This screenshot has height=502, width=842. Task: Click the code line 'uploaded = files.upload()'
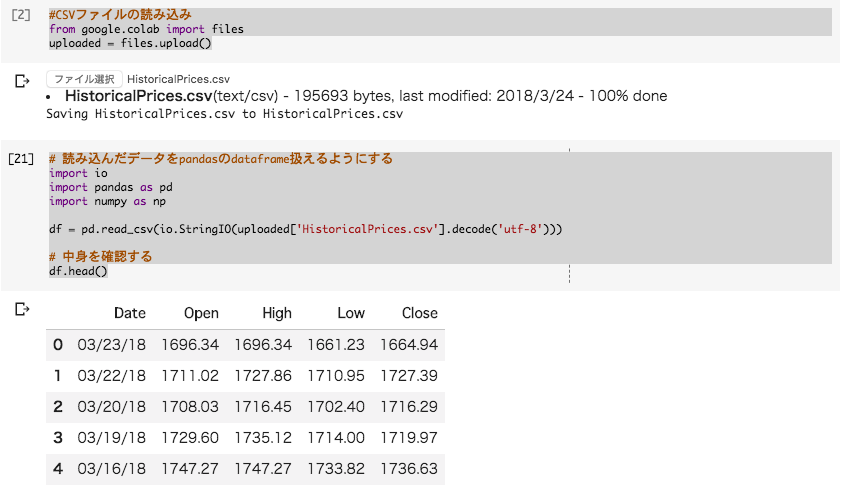coord(130,43)
